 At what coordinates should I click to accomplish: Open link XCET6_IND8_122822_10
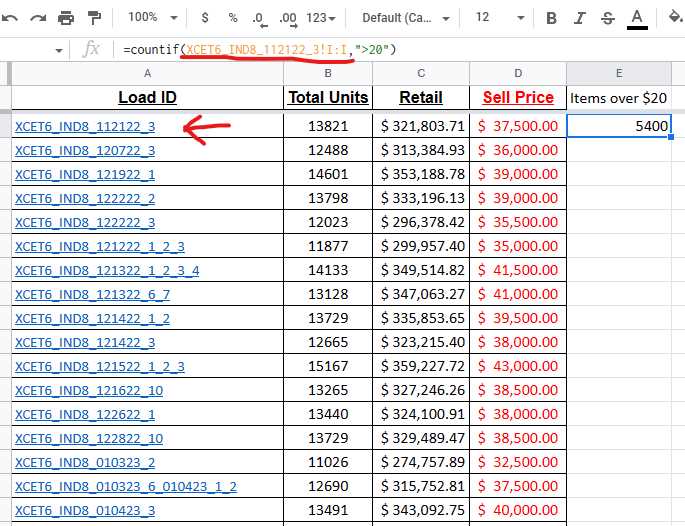89,439
